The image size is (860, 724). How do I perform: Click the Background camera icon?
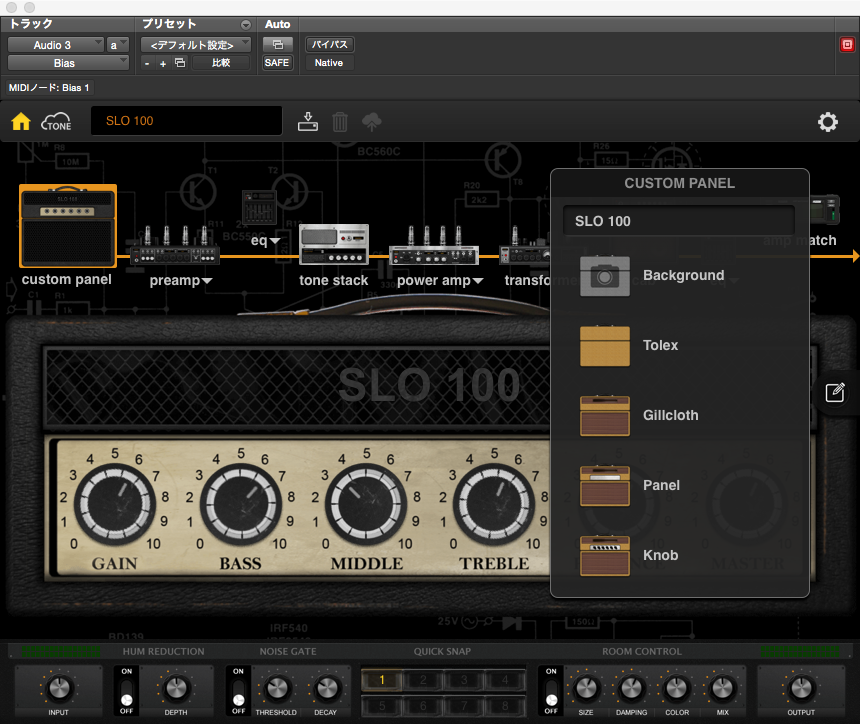605,276
